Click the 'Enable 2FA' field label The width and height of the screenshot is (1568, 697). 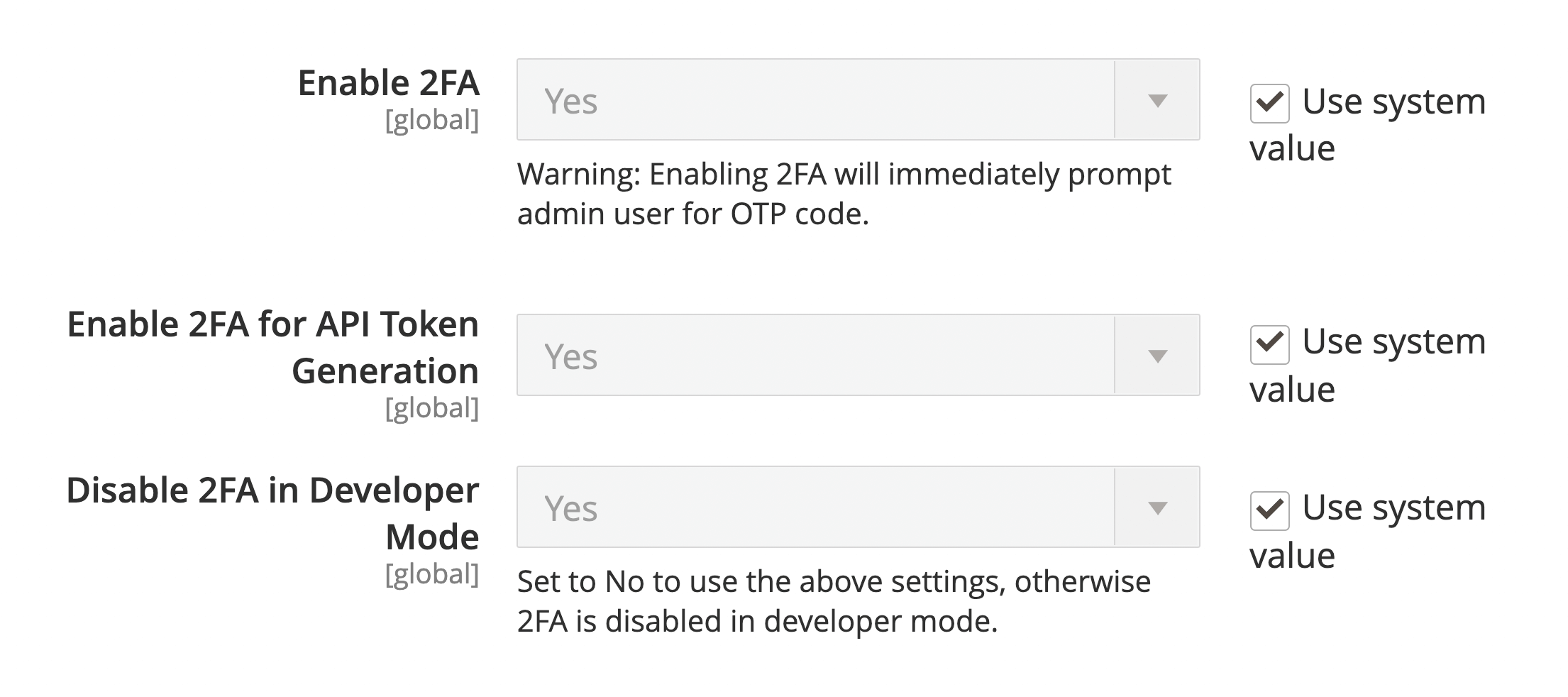(389, 82)
